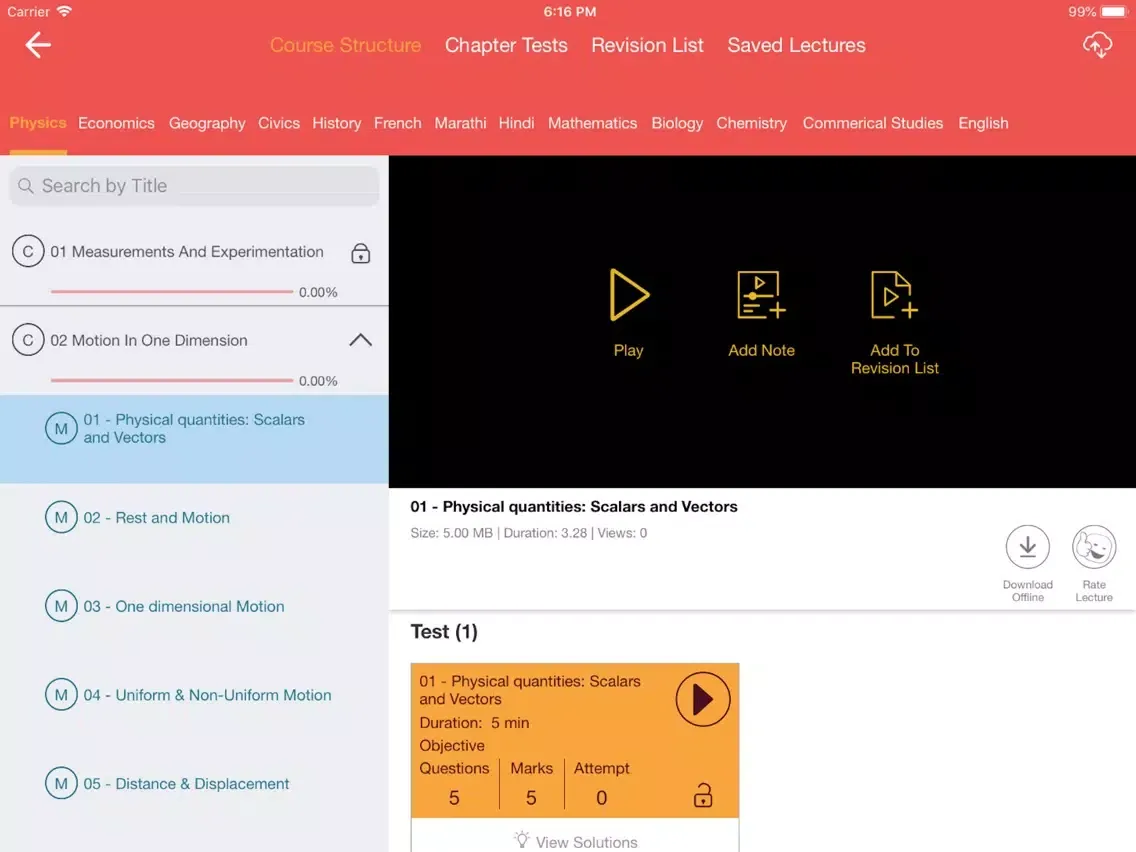Select the Economics subject tab

pyautogui.click(x=116, y=123)
